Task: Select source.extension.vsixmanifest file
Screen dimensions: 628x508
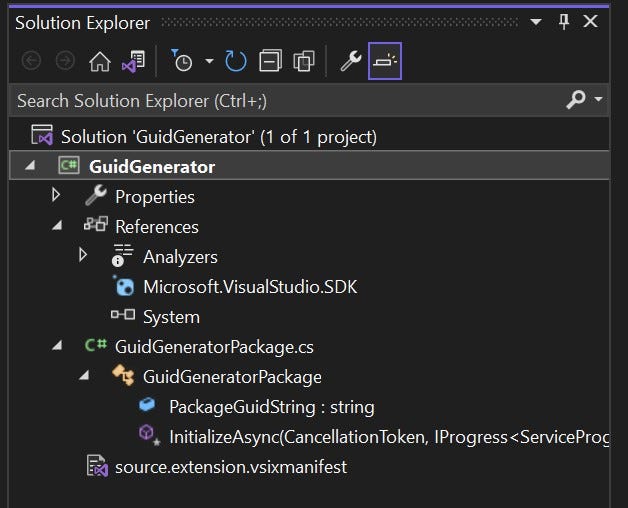Action: (x=231, y=467)
